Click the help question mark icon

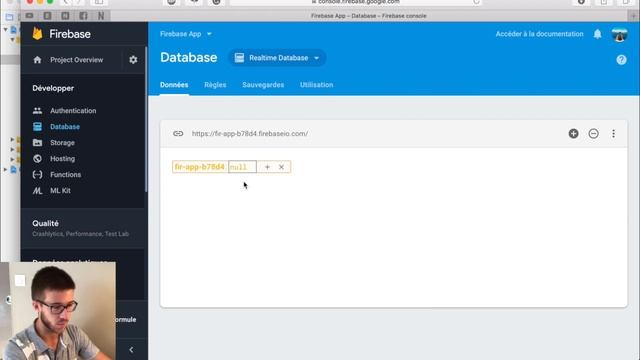(621, 60)
